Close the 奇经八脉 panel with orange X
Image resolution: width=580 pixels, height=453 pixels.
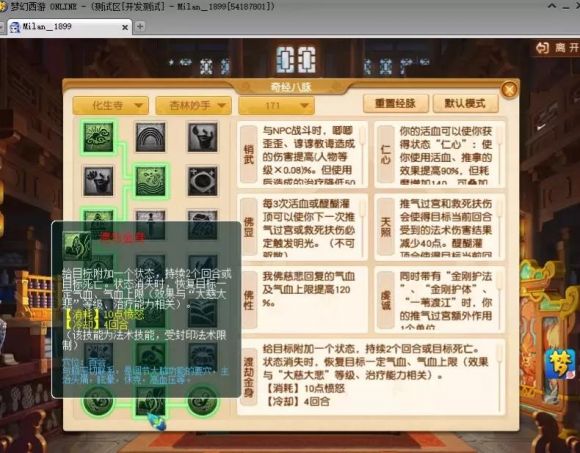pos(509,89)
